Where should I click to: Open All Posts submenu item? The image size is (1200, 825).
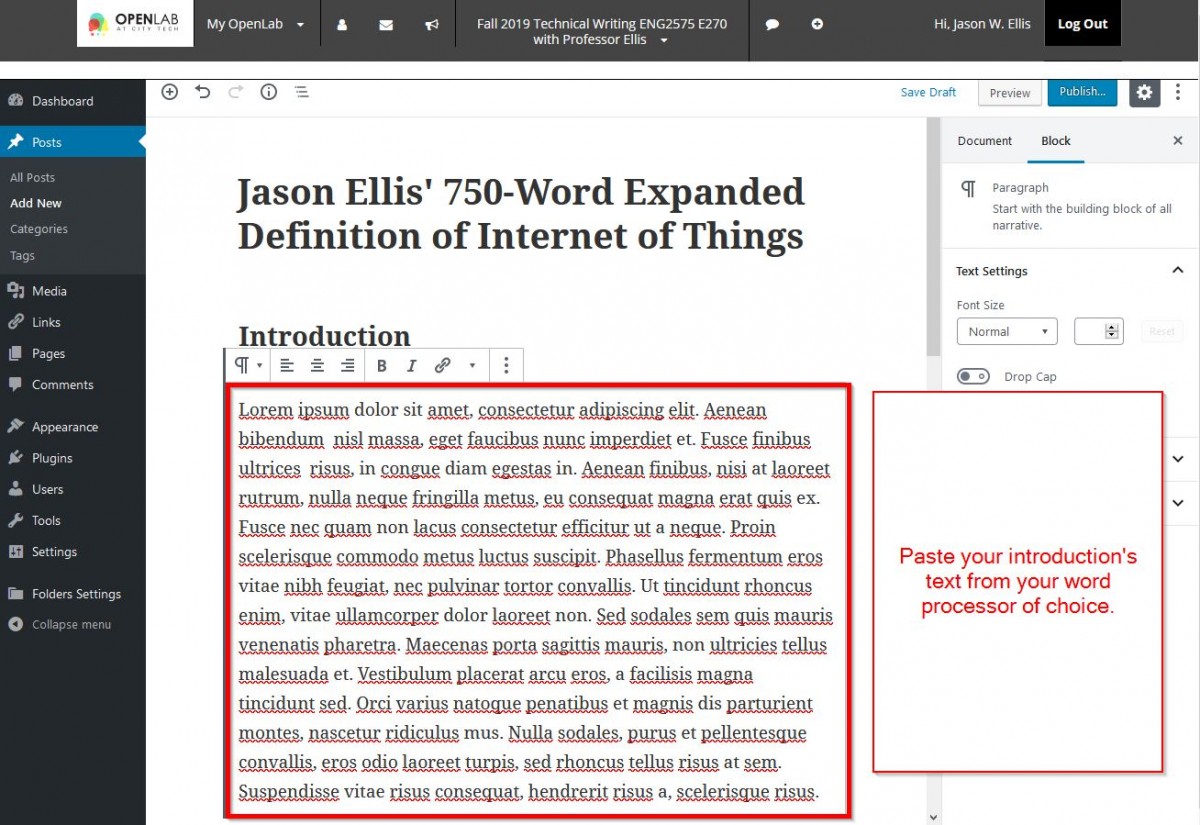(33, 177)
